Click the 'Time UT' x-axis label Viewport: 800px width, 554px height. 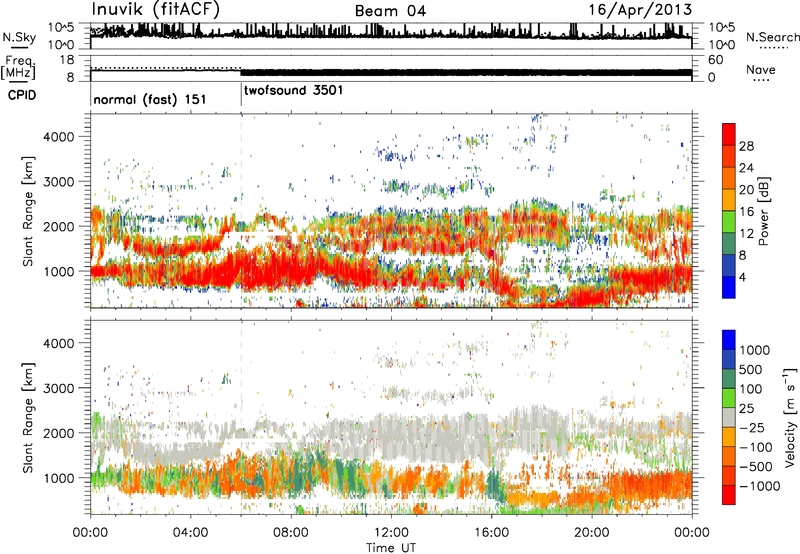tap(391, 547)
